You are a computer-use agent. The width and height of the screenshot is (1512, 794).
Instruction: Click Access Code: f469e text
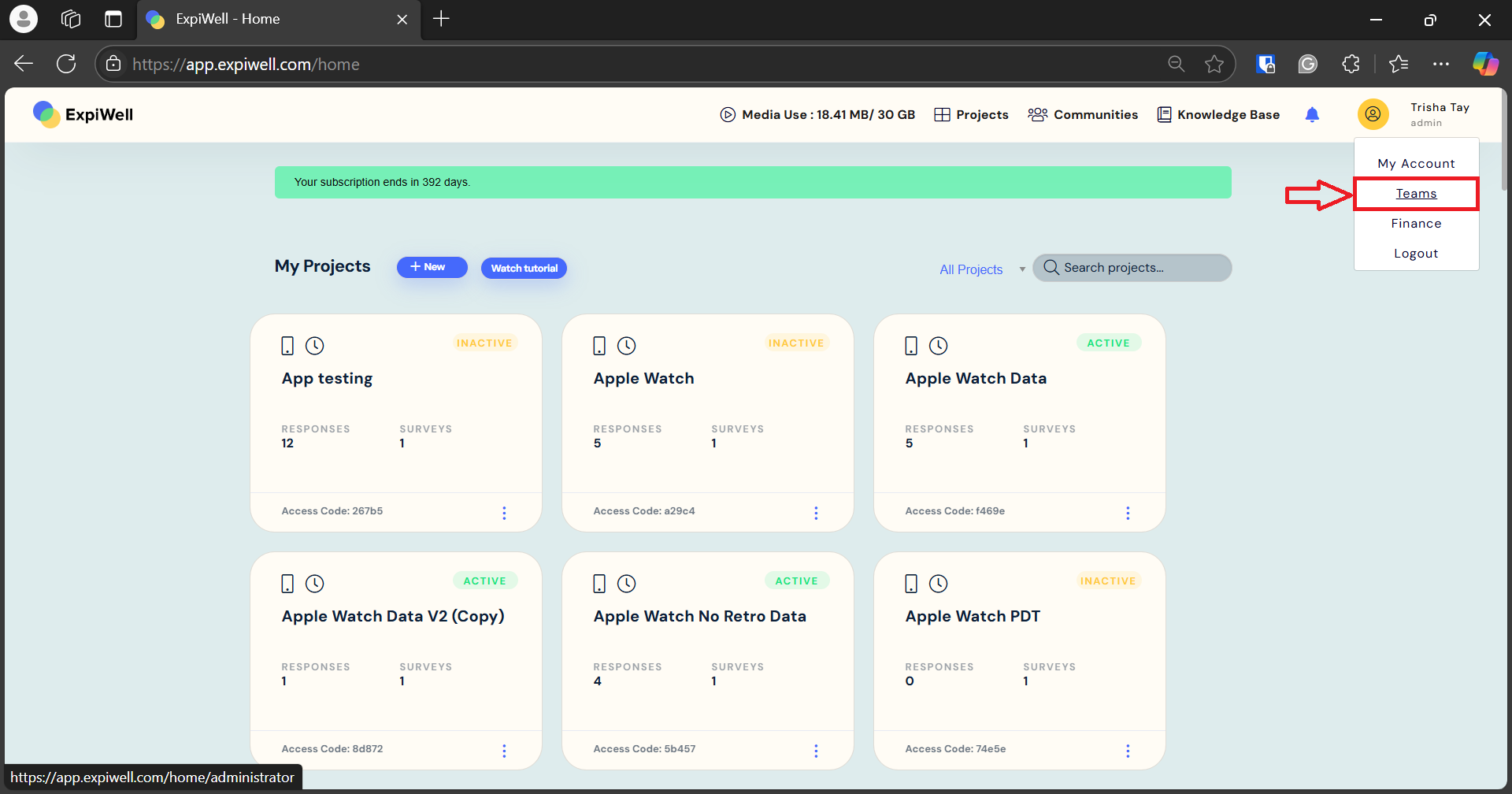click(x=954, y=511)
